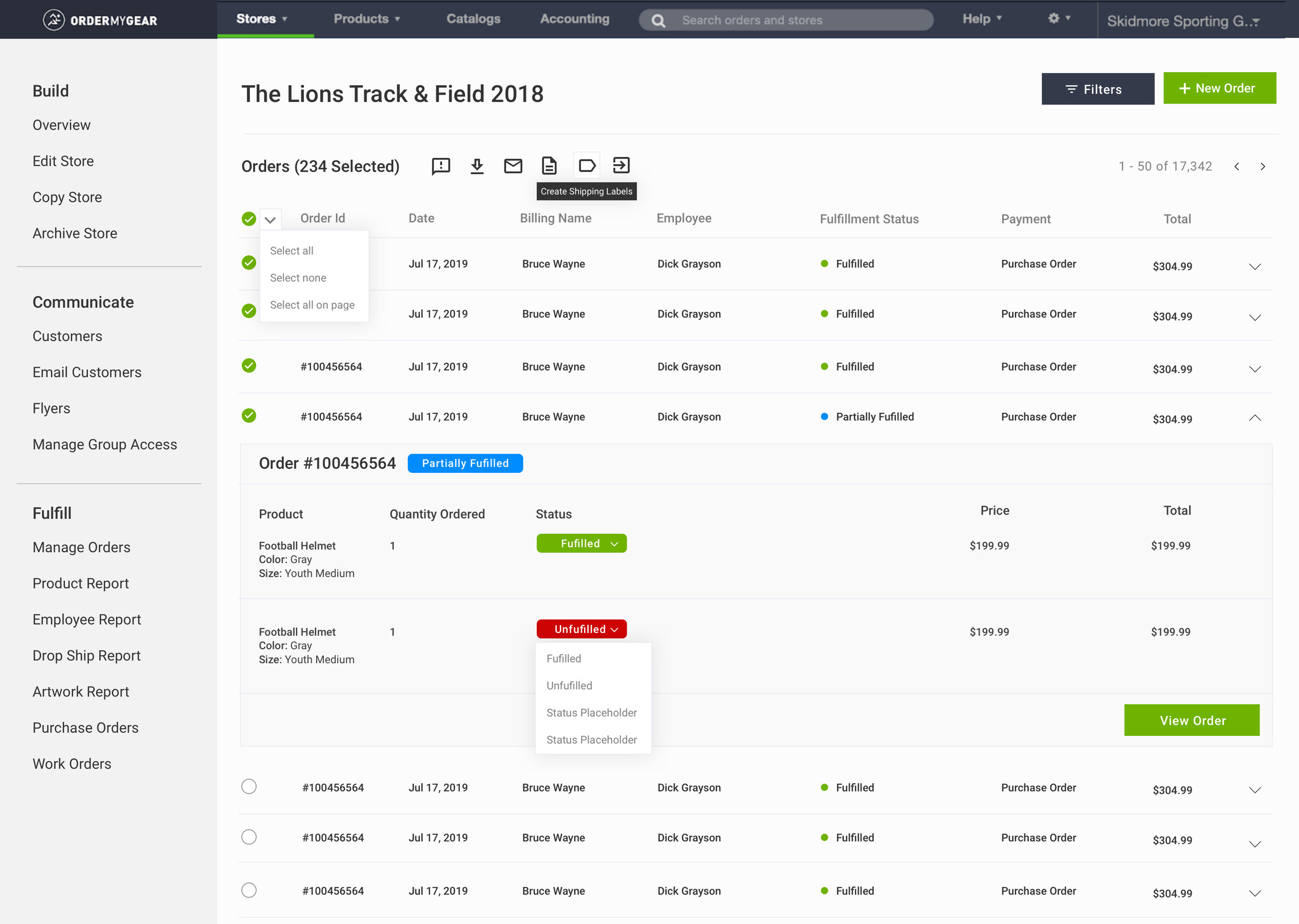Open Manage Group Access page
The height and width of the screenshot is (924, 1299).
click(x=104, y=444)
